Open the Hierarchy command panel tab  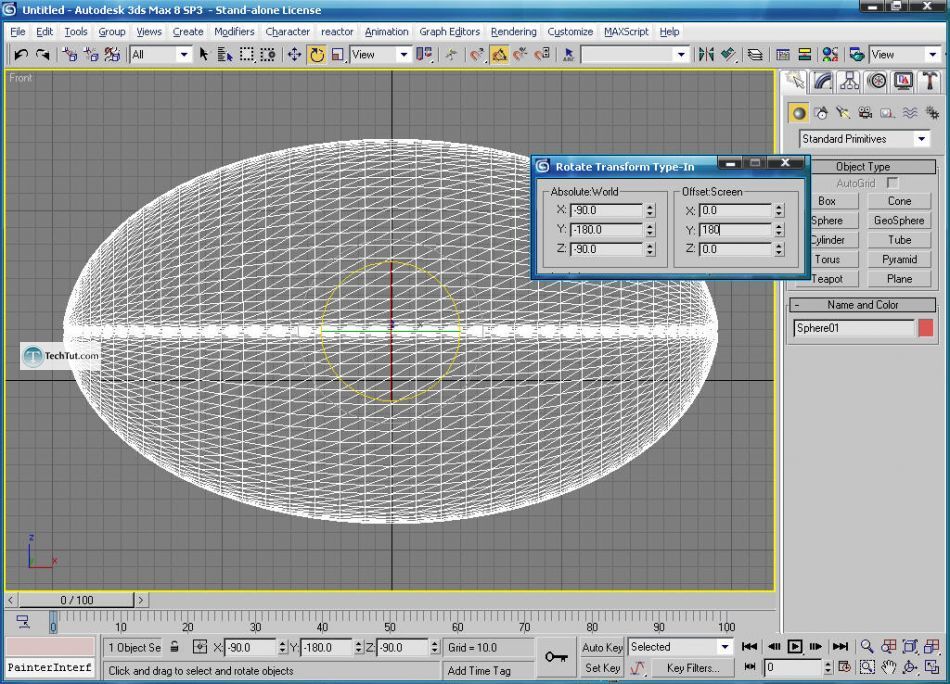click(x=850, y=81)
